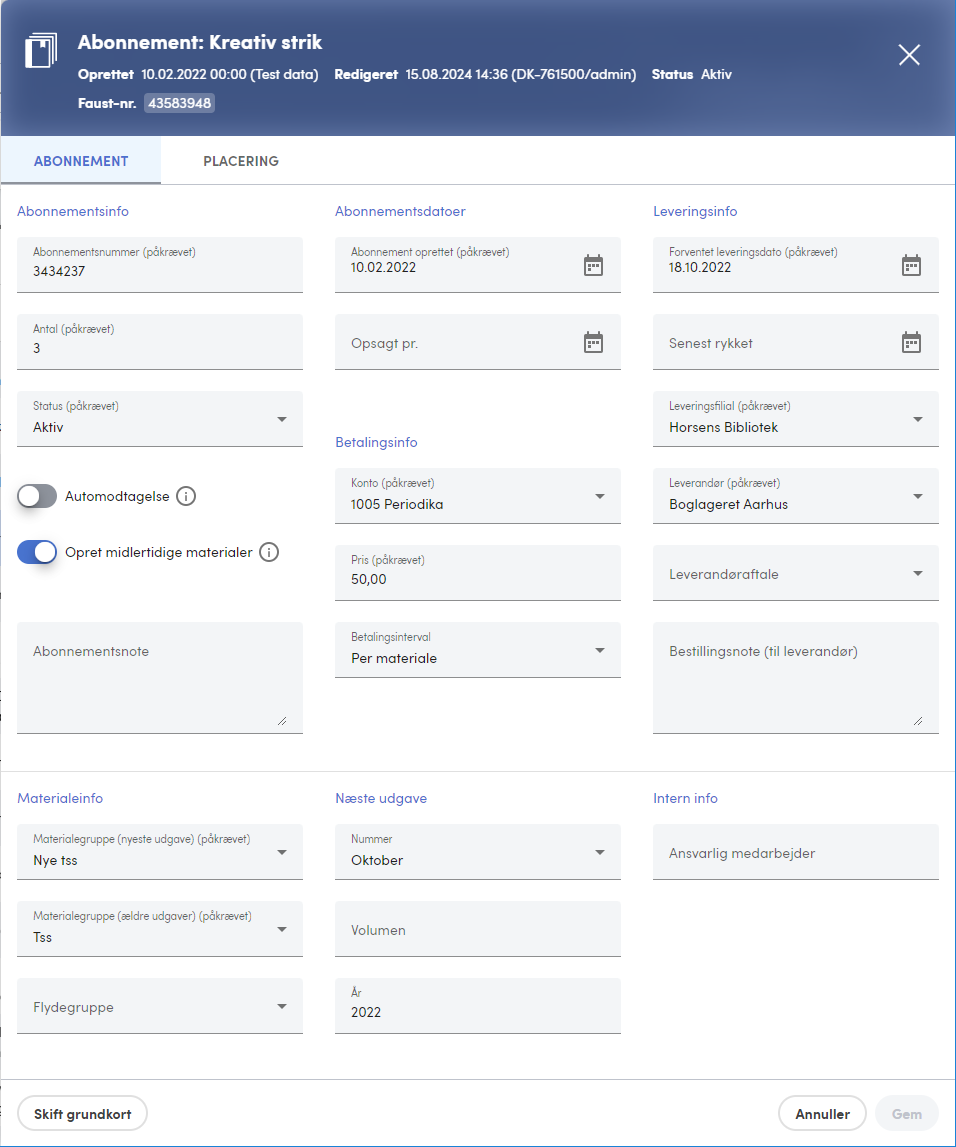Open calendar picker for Senest rykket
The width and height of the screenshot is (956, 1147).
coord(911,342)
